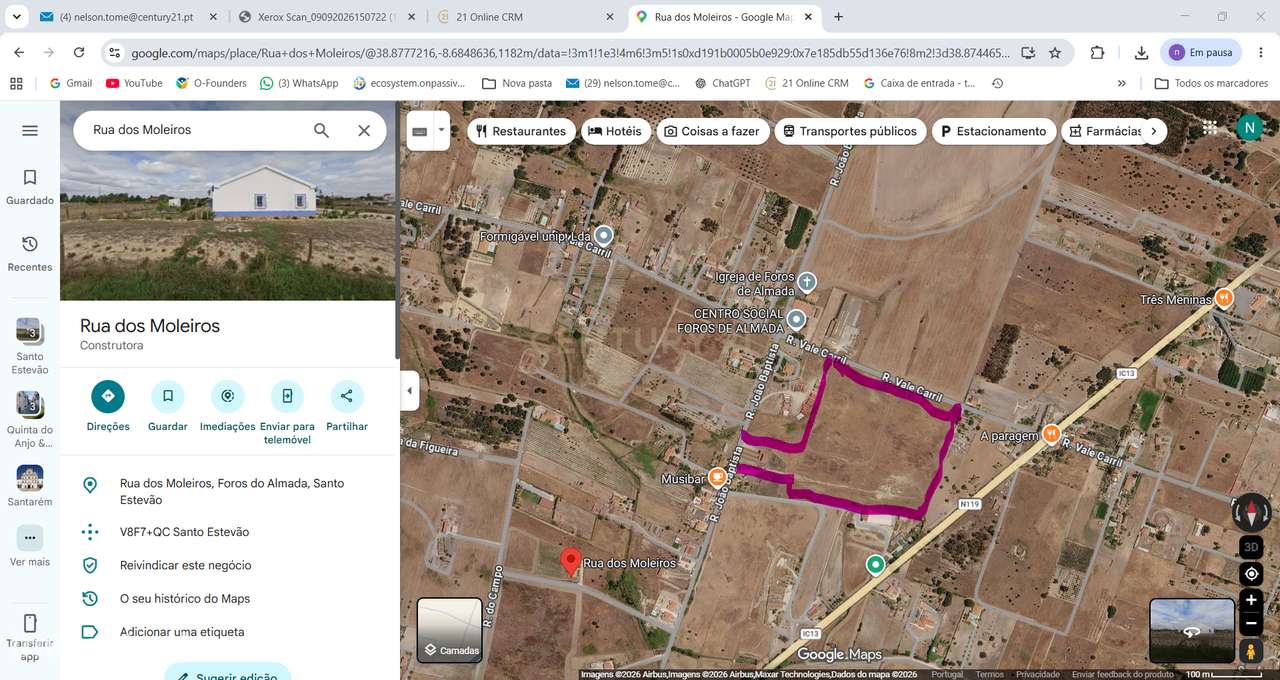Show more category chips arrow

(x=1154, y=131)
